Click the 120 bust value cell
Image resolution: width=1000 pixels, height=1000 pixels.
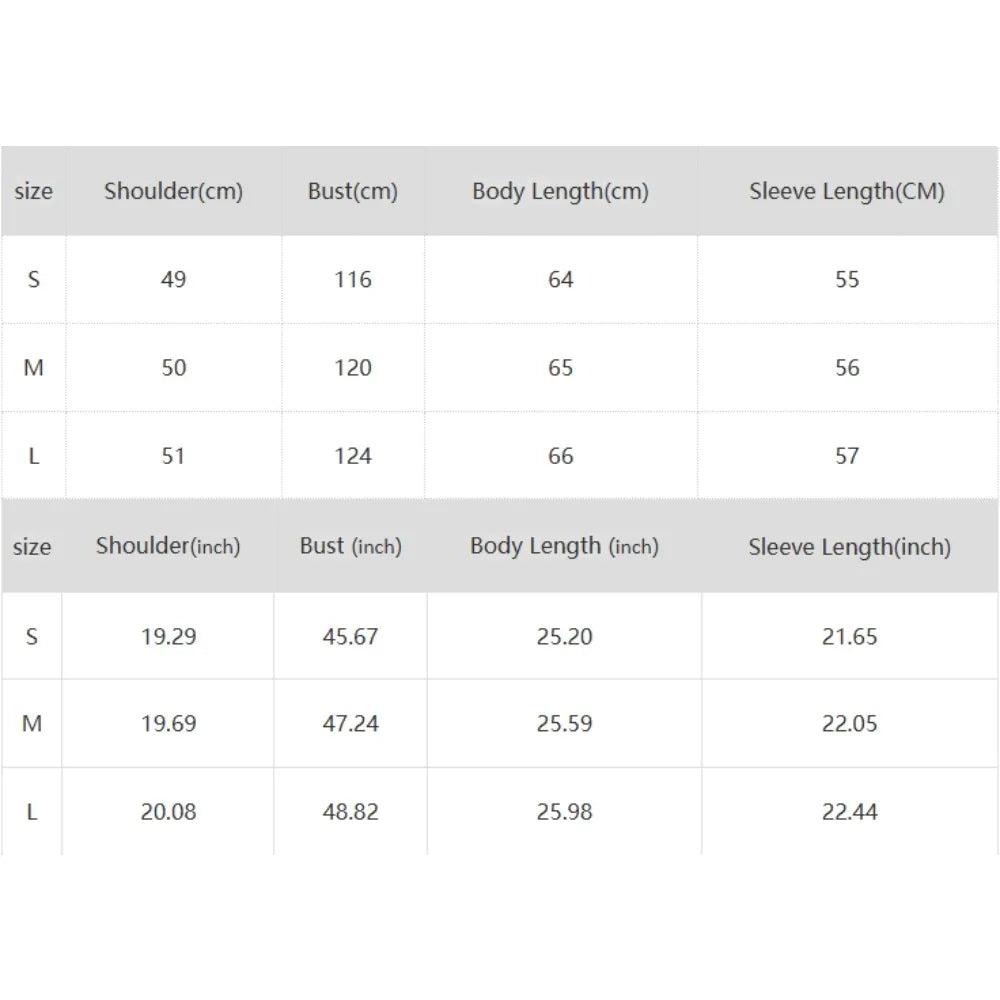click(x=353, y=367)
